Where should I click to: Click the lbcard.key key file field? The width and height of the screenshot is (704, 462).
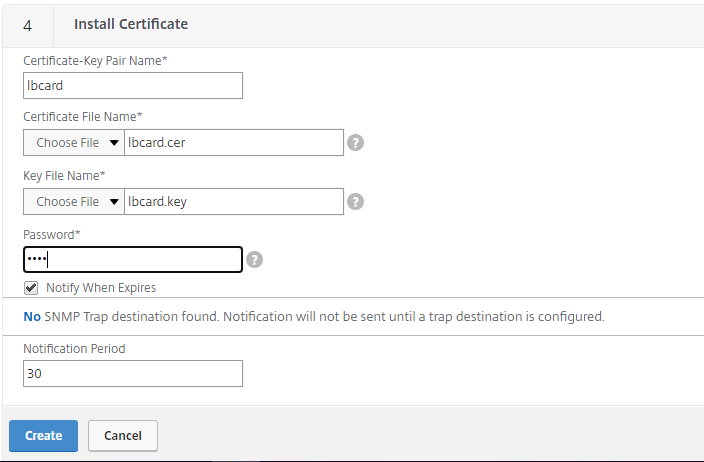click(x=234, y=202)
